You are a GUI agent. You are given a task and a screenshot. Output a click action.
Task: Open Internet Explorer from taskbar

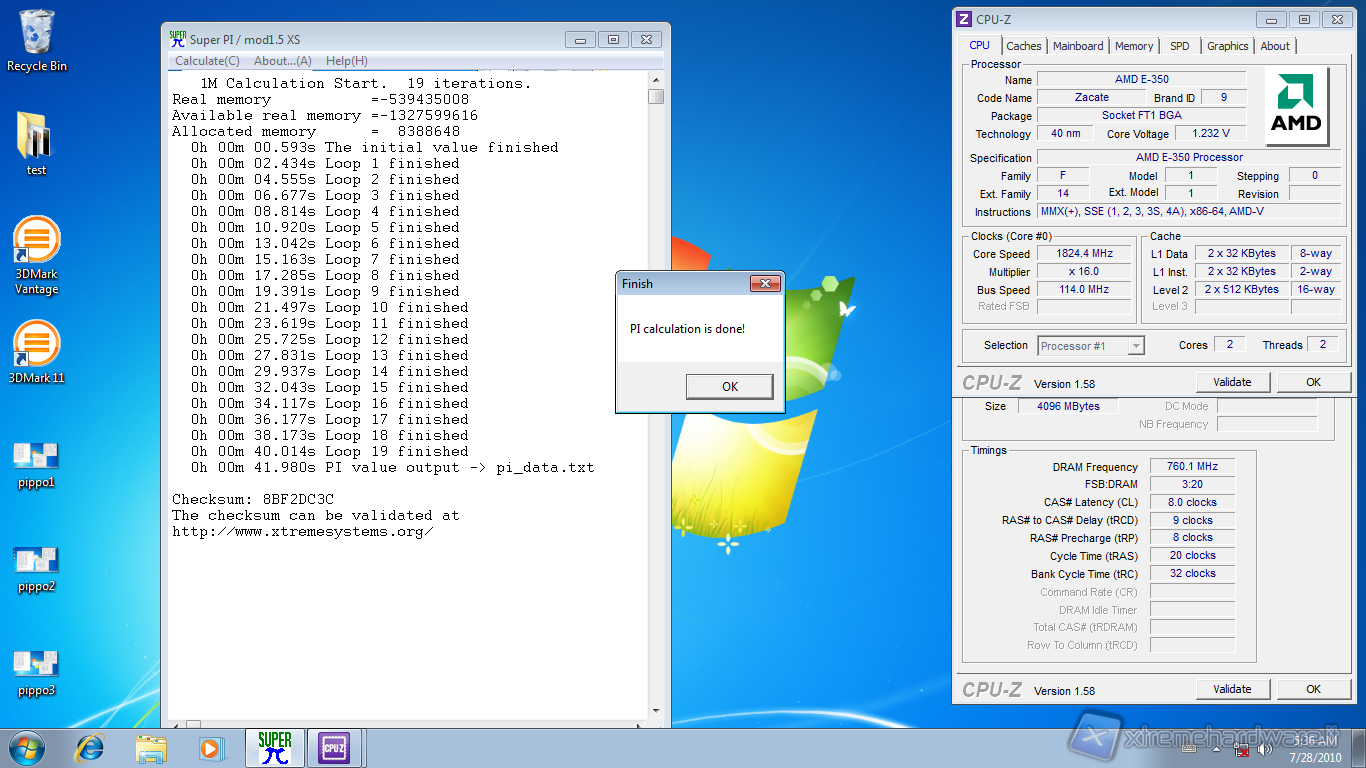[91, 747]
